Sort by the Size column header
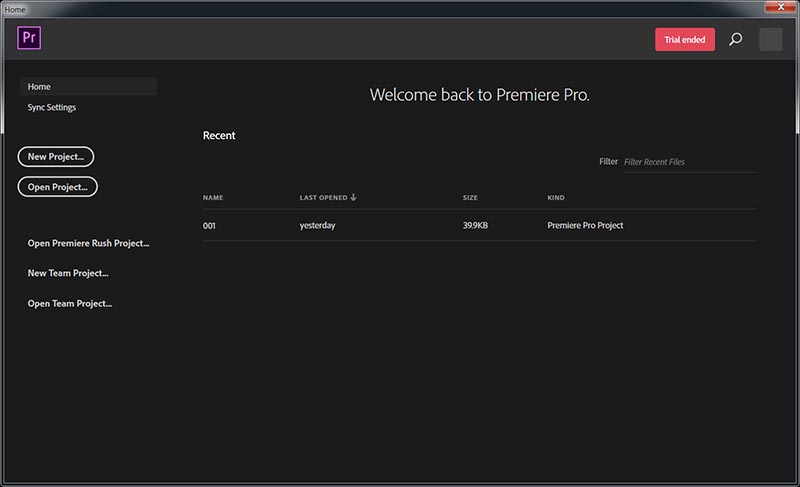Viewport: 800px width, 487px height. tap(470, 197)
